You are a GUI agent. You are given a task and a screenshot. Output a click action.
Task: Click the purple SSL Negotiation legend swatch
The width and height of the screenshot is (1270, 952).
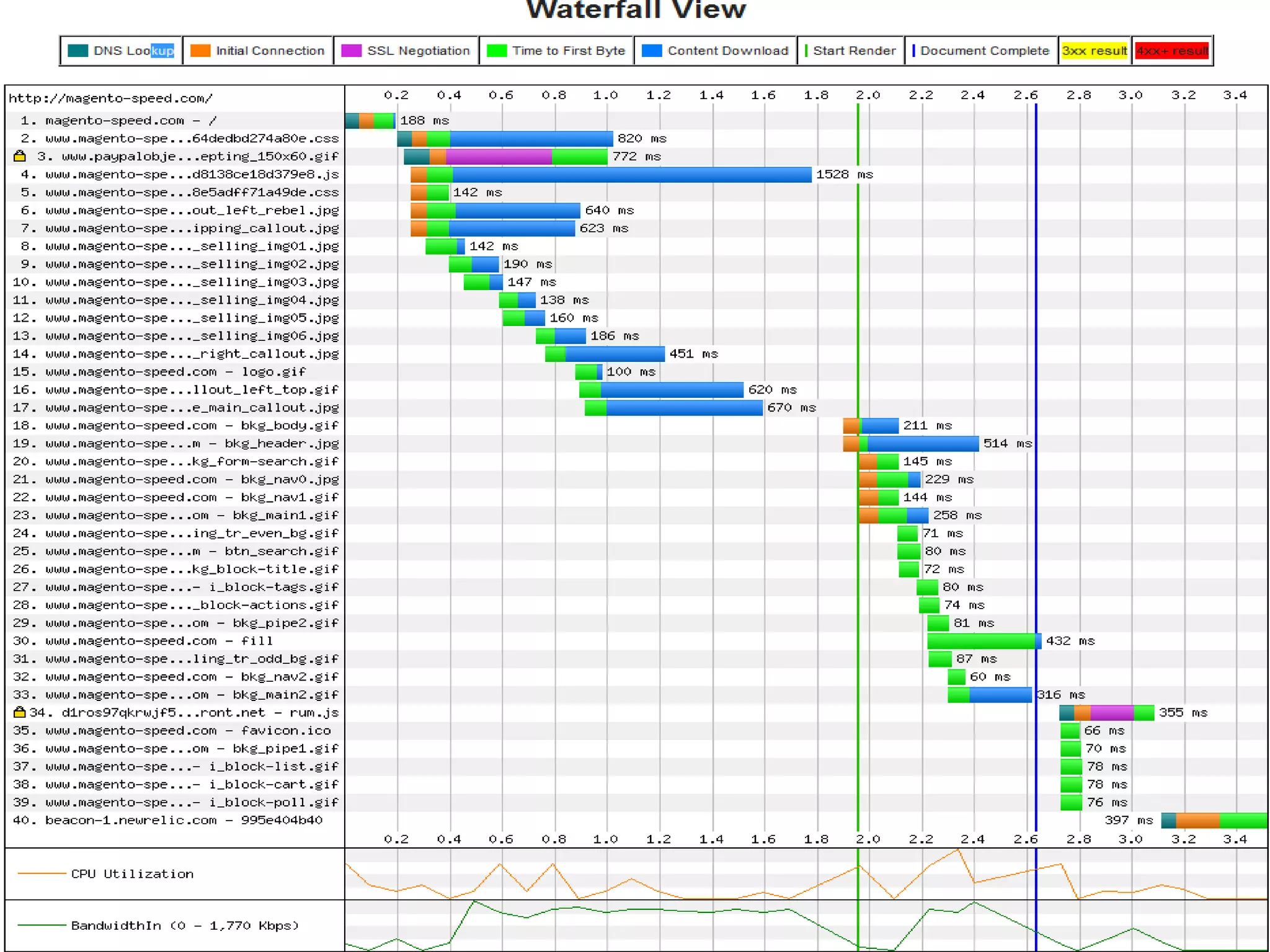pyautogui.click(x=351, y=51)
